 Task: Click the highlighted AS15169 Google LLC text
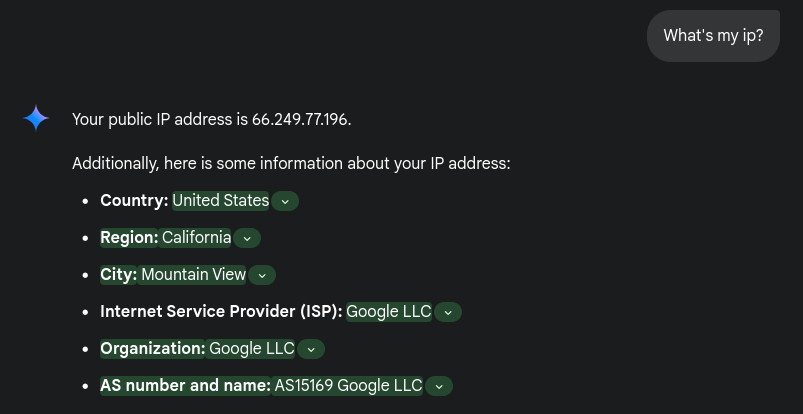348,385
